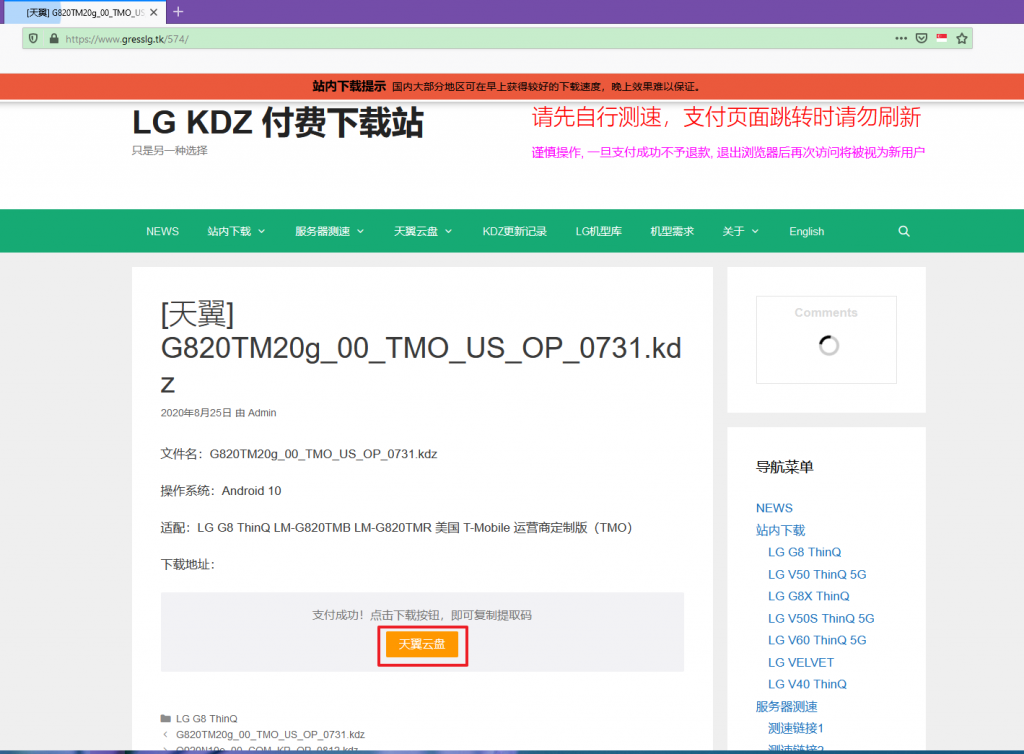Click the 2020年8月25日 post date
The image size is (1024, 754).
196,413
